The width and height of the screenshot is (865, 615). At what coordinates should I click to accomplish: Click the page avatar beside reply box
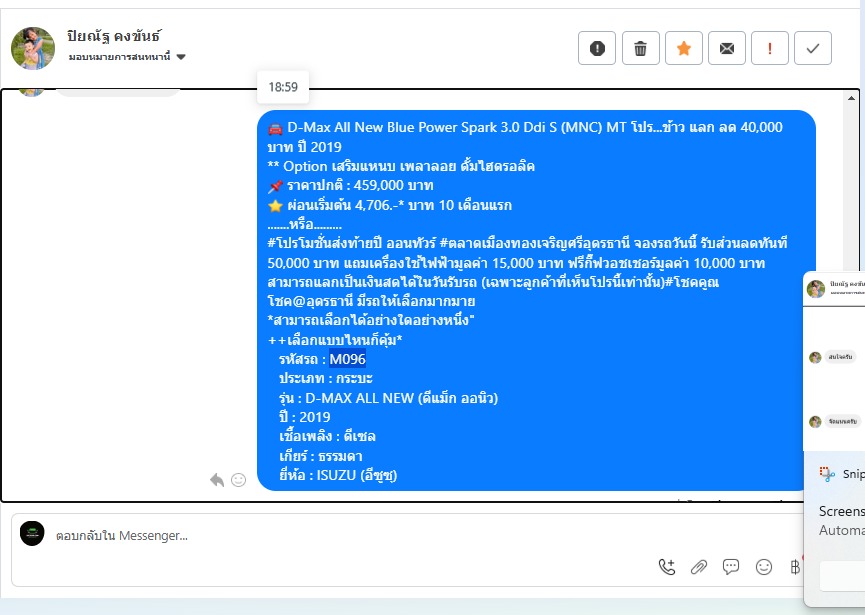tap(32, 533)
